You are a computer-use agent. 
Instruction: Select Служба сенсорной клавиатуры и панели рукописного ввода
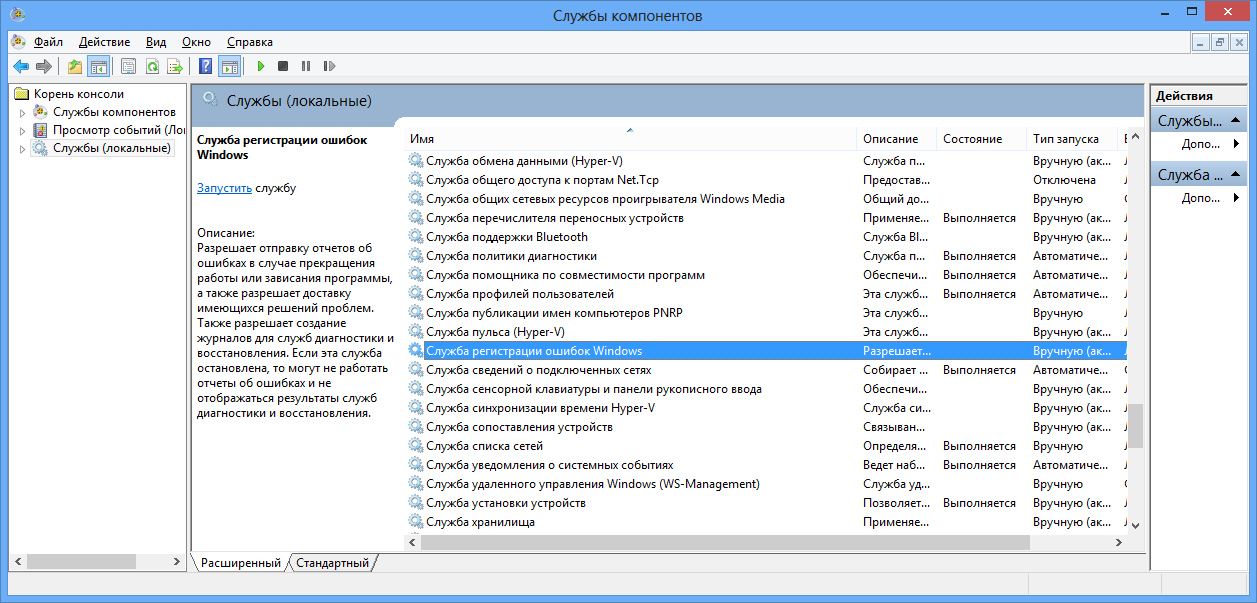[x=766, y=389]
